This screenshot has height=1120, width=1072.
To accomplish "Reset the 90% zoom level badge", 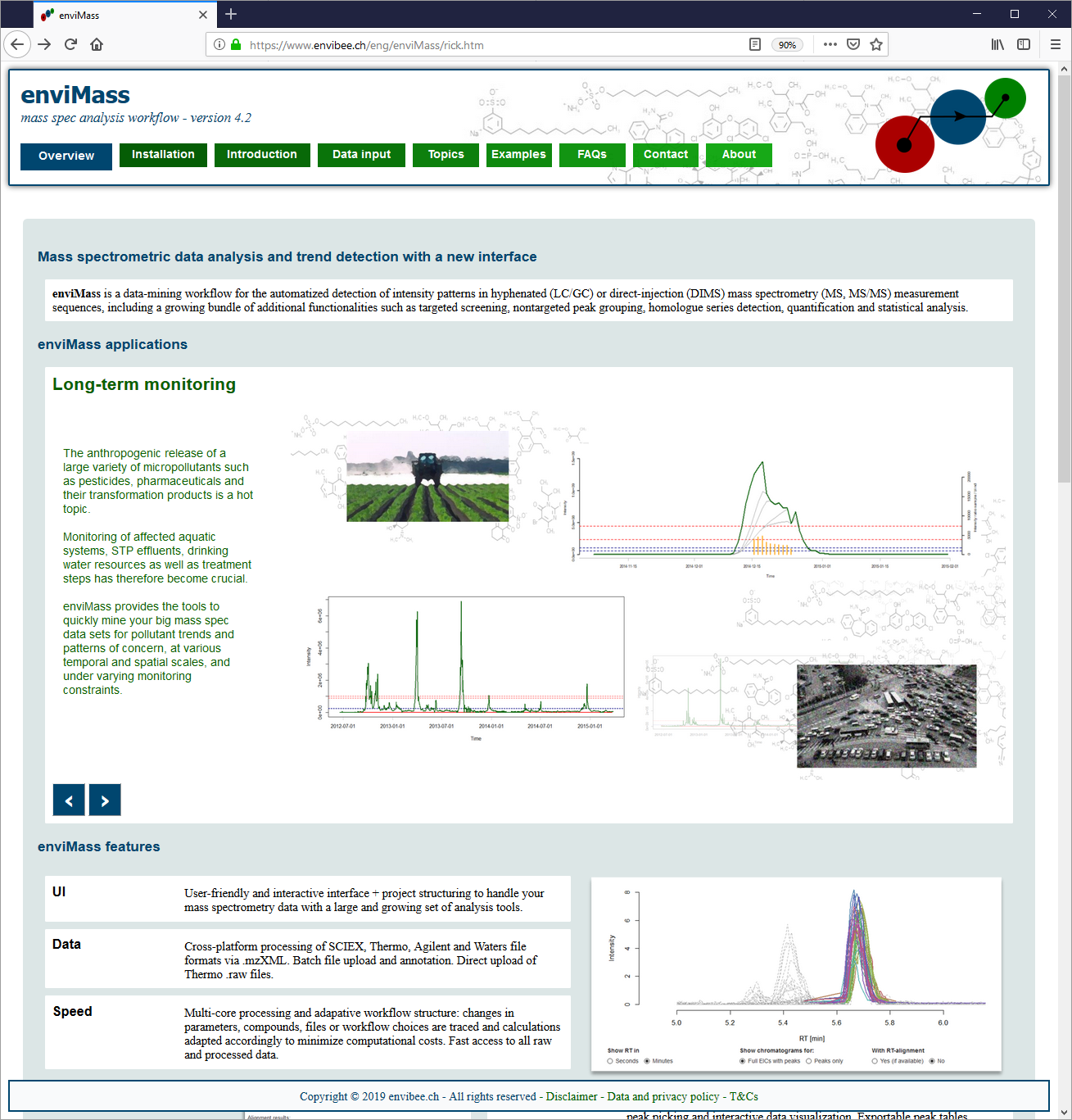I will pos(787,45).
